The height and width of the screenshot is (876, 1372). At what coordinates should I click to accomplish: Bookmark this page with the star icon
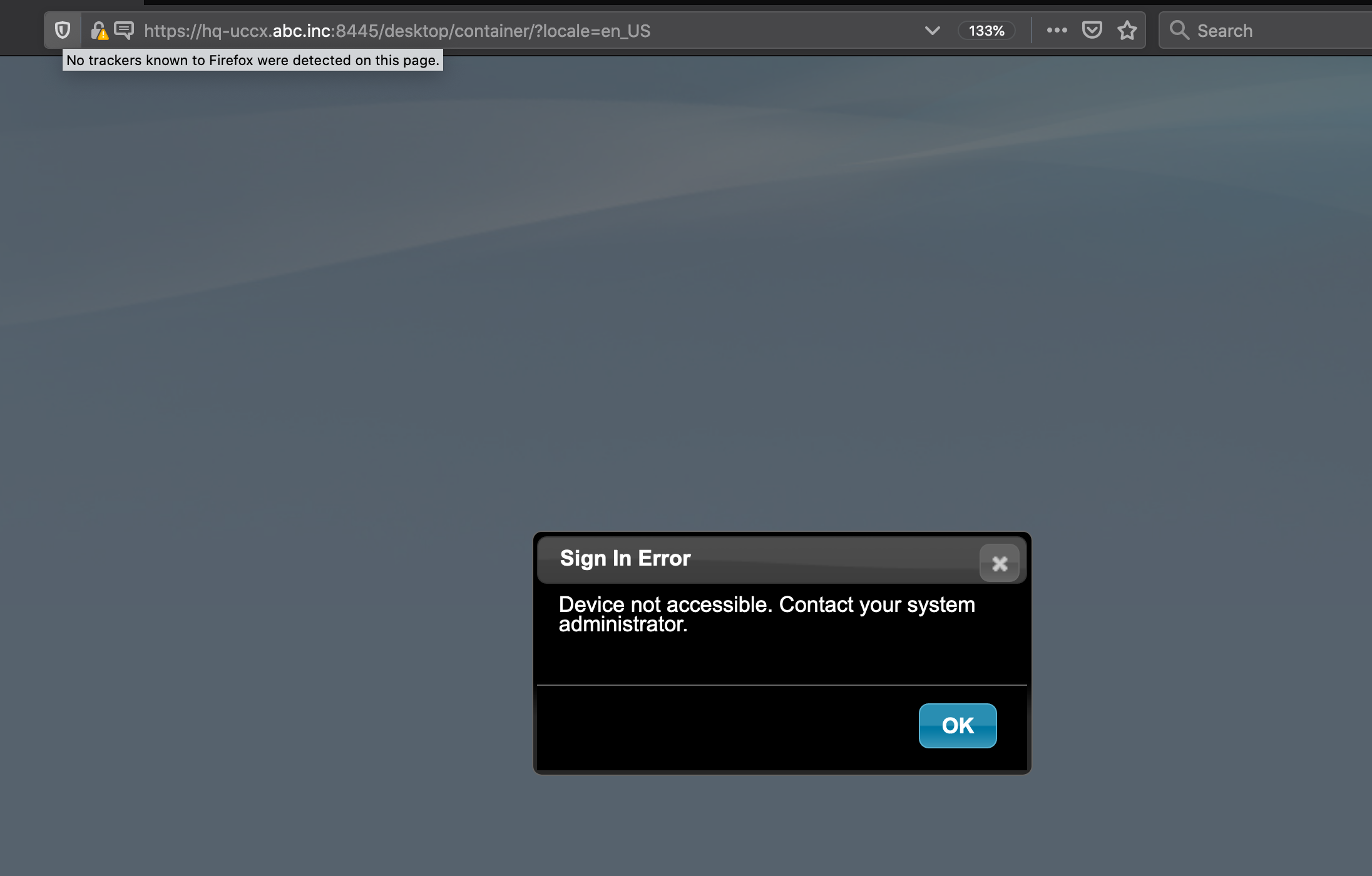pos(1127,30)
